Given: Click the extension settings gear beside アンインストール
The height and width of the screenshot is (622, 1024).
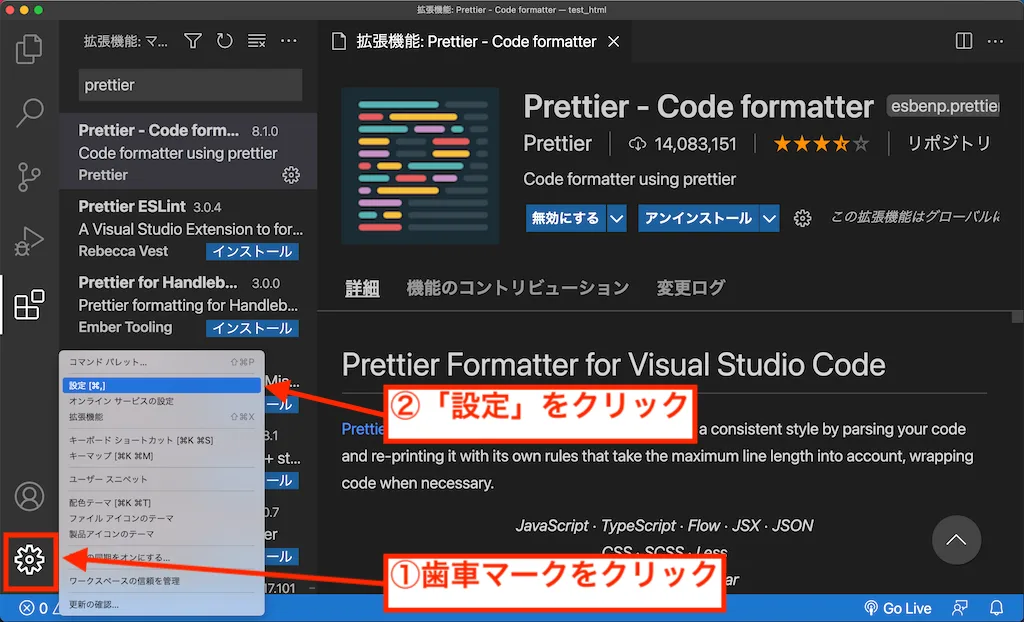Looking at the screenshot, I should (803, 218).
